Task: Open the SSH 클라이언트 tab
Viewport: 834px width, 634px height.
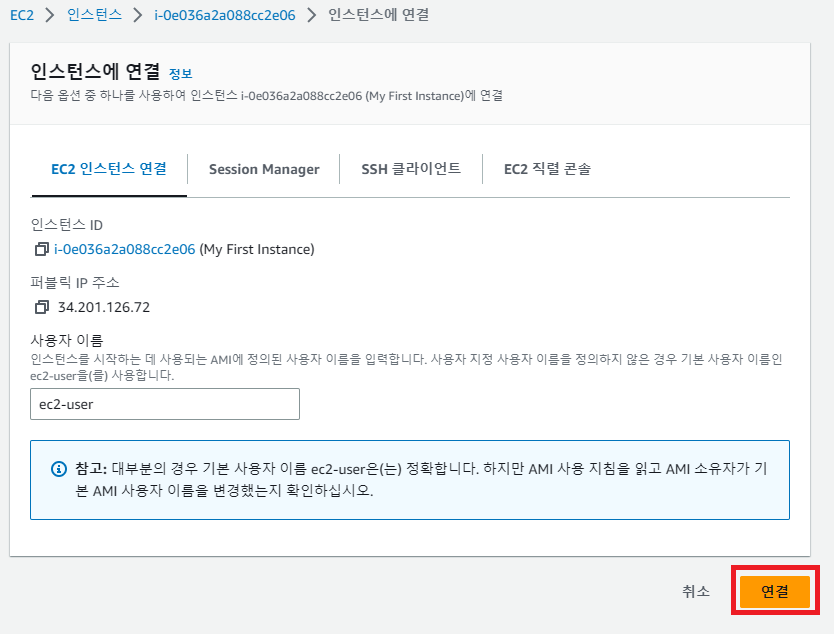Action: [x=411, y=169]
